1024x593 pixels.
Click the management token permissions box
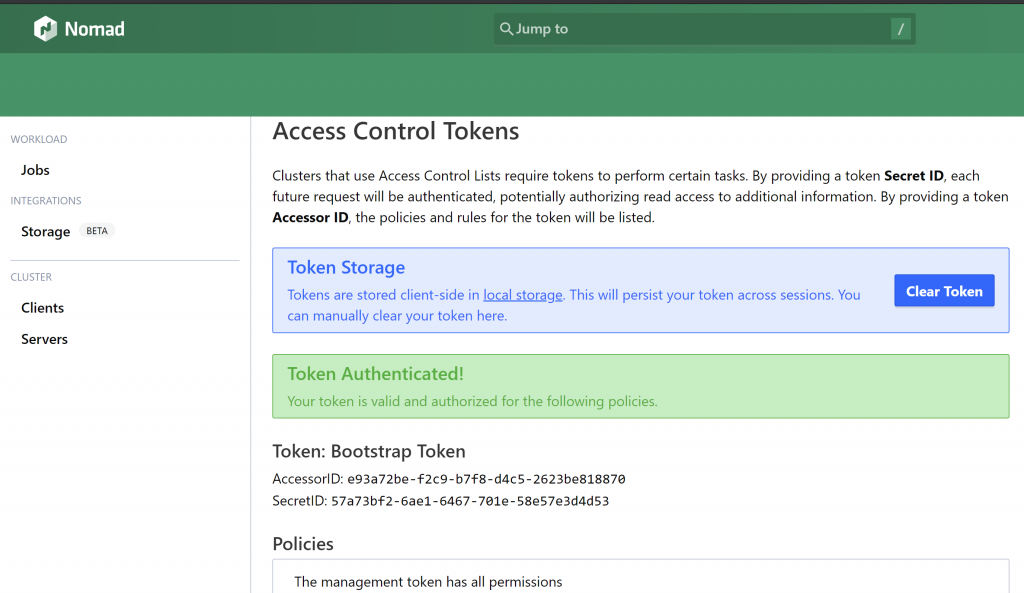click(640, 581)
